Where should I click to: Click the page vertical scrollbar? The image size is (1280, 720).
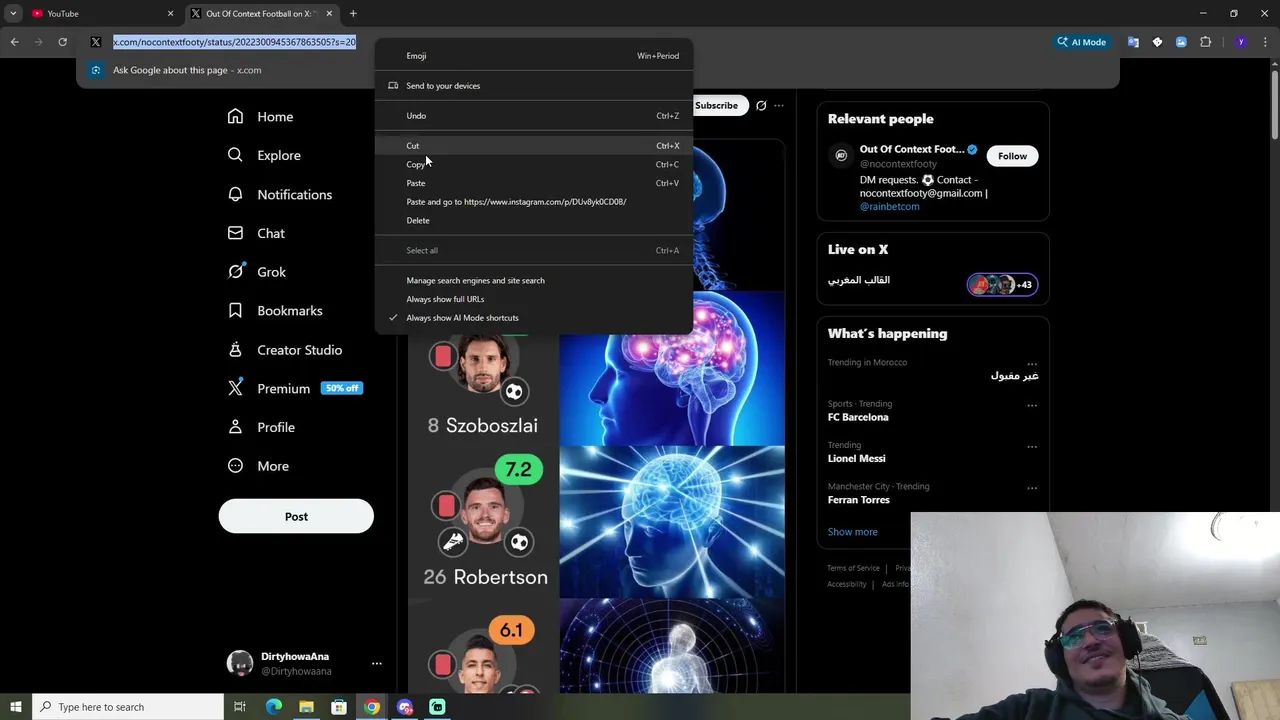[x=1274, y=105]
